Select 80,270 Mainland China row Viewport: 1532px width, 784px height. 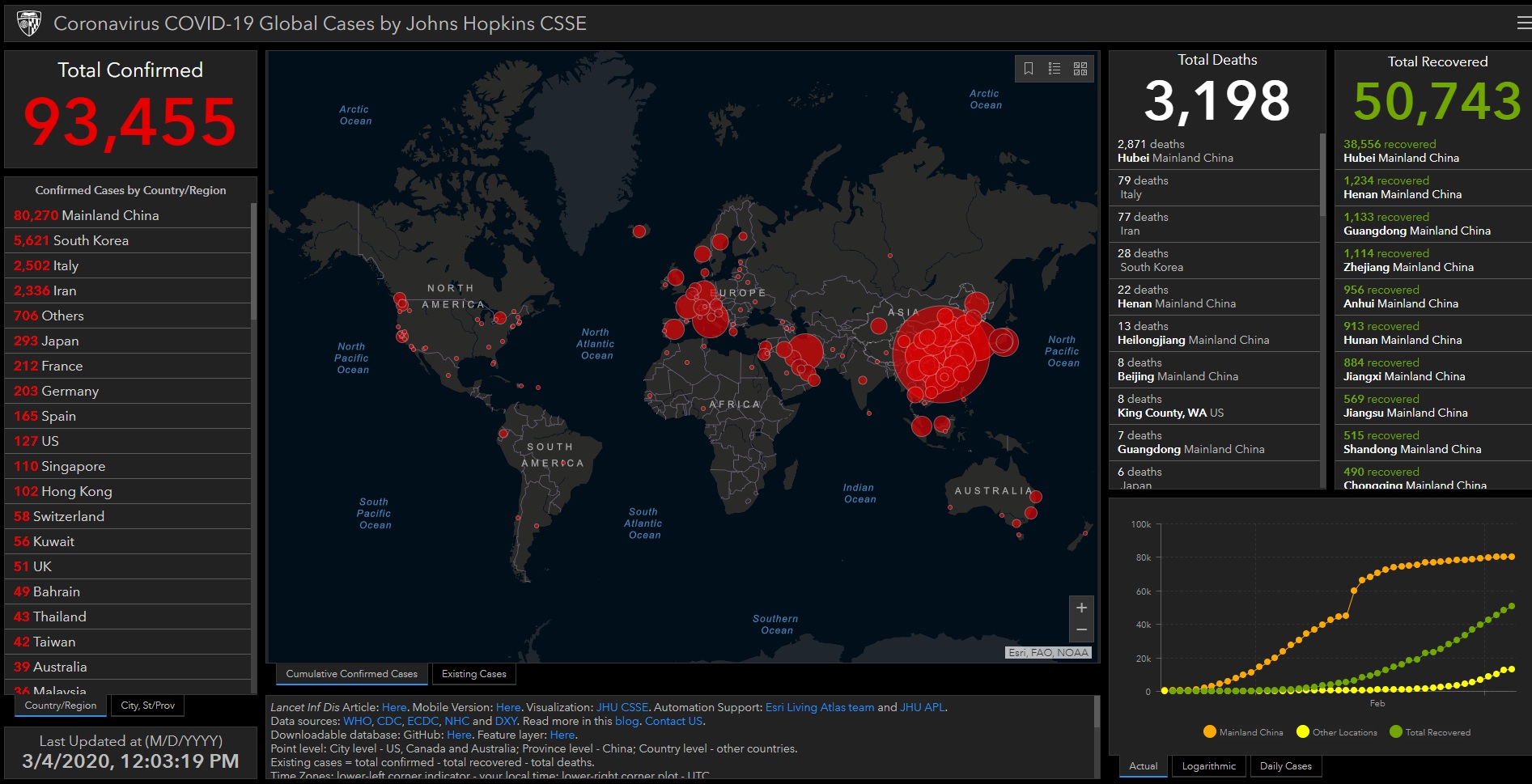click(128, 215)
